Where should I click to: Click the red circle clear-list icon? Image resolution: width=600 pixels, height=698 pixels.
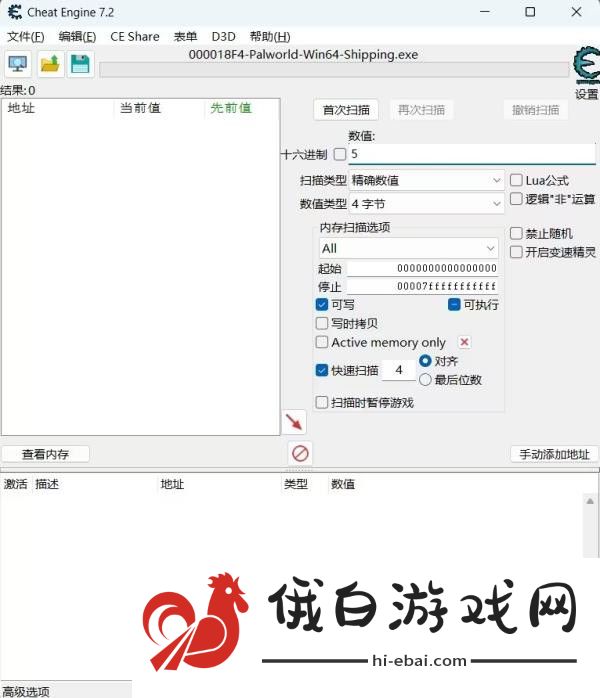[x=300, y=454]
